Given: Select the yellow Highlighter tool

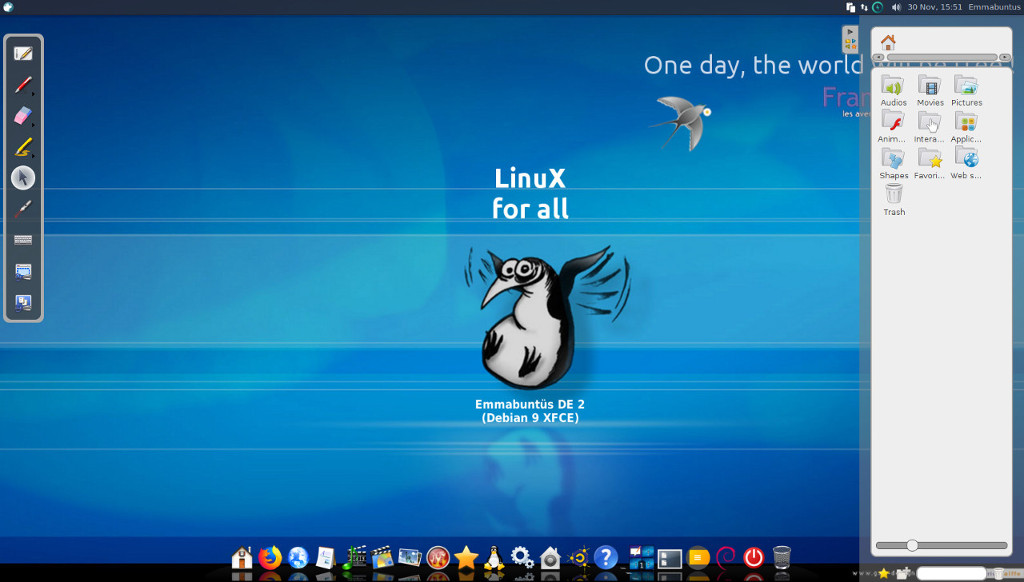Looking at the screenshot, I should pos(23,147).
